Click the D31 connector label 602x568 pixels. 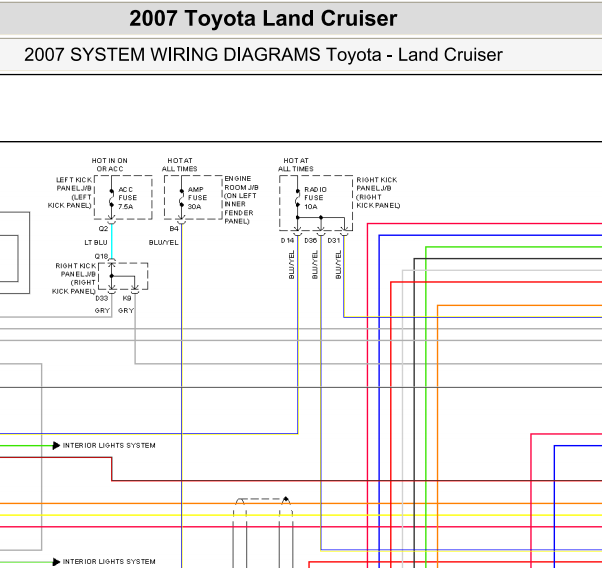tap(334, 240)
